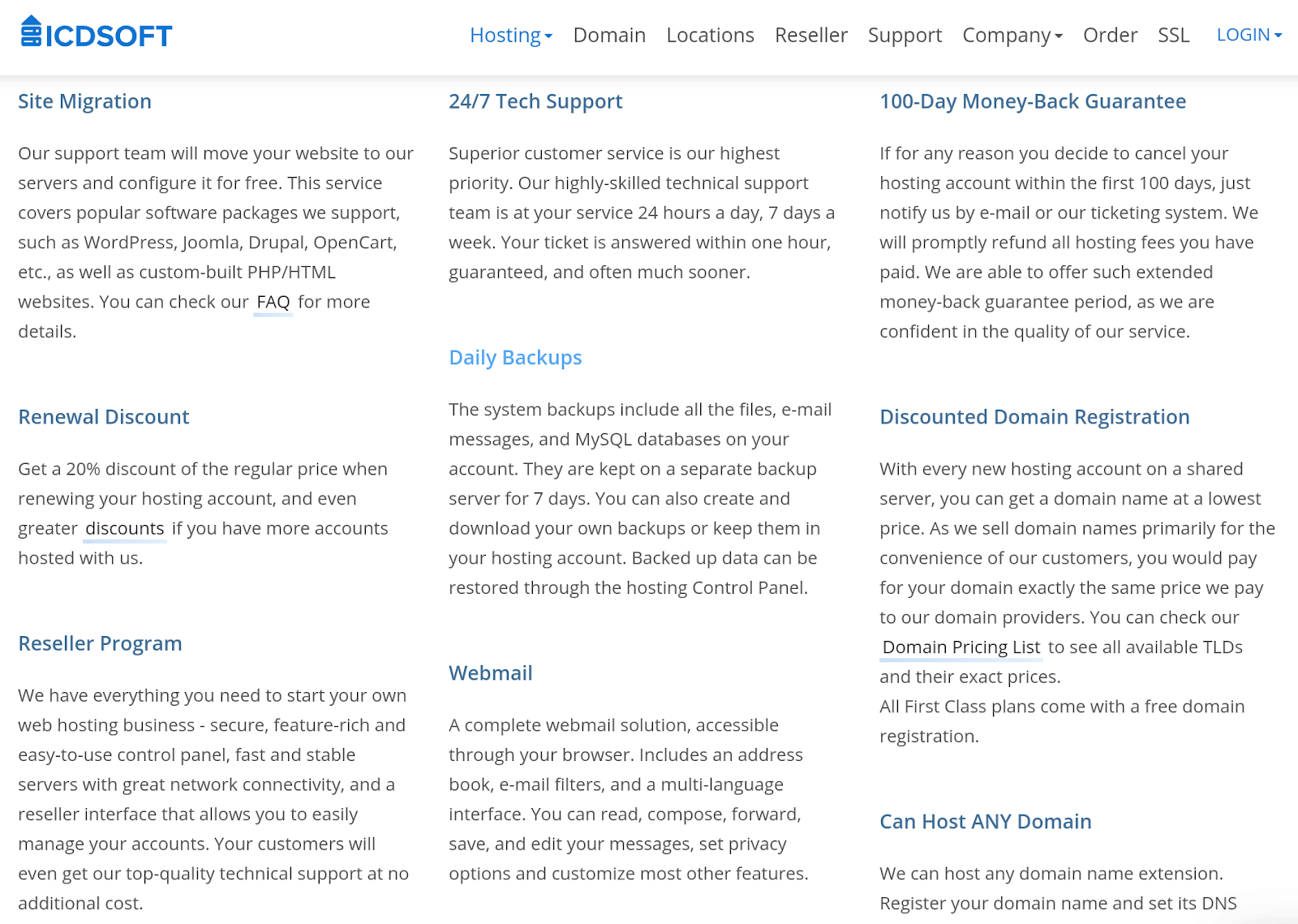Go to the Locations page
1298x924 pixels.
[x=710, y=36]
